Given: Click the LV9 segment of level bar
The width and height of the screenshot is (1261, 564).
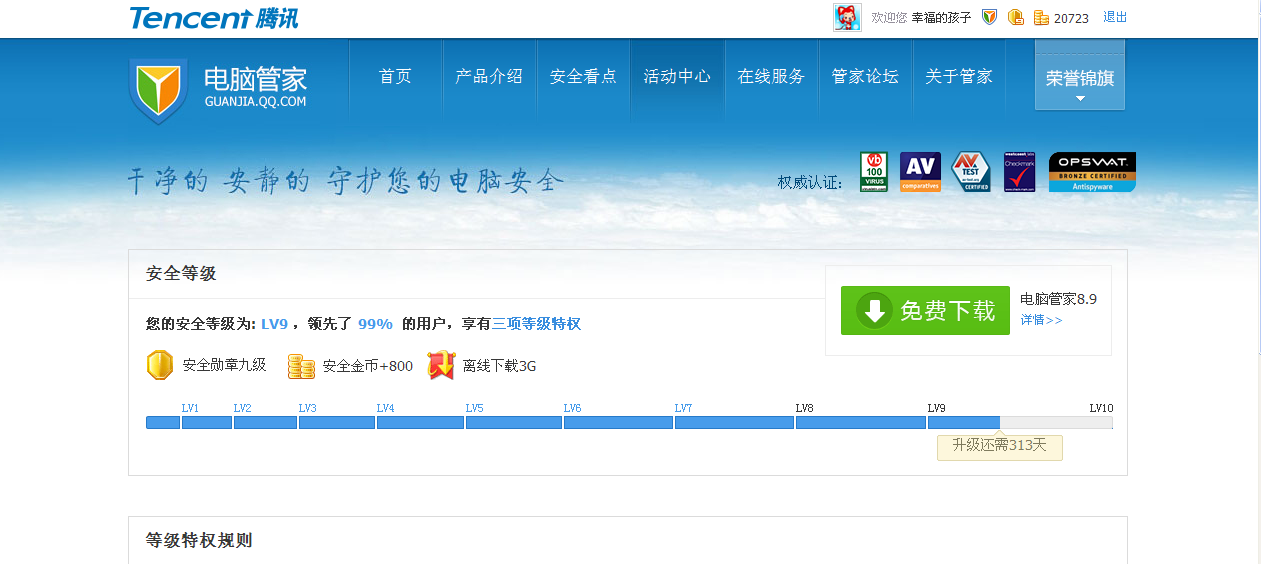Looking at the screenshot, I should tap(964, 422).
